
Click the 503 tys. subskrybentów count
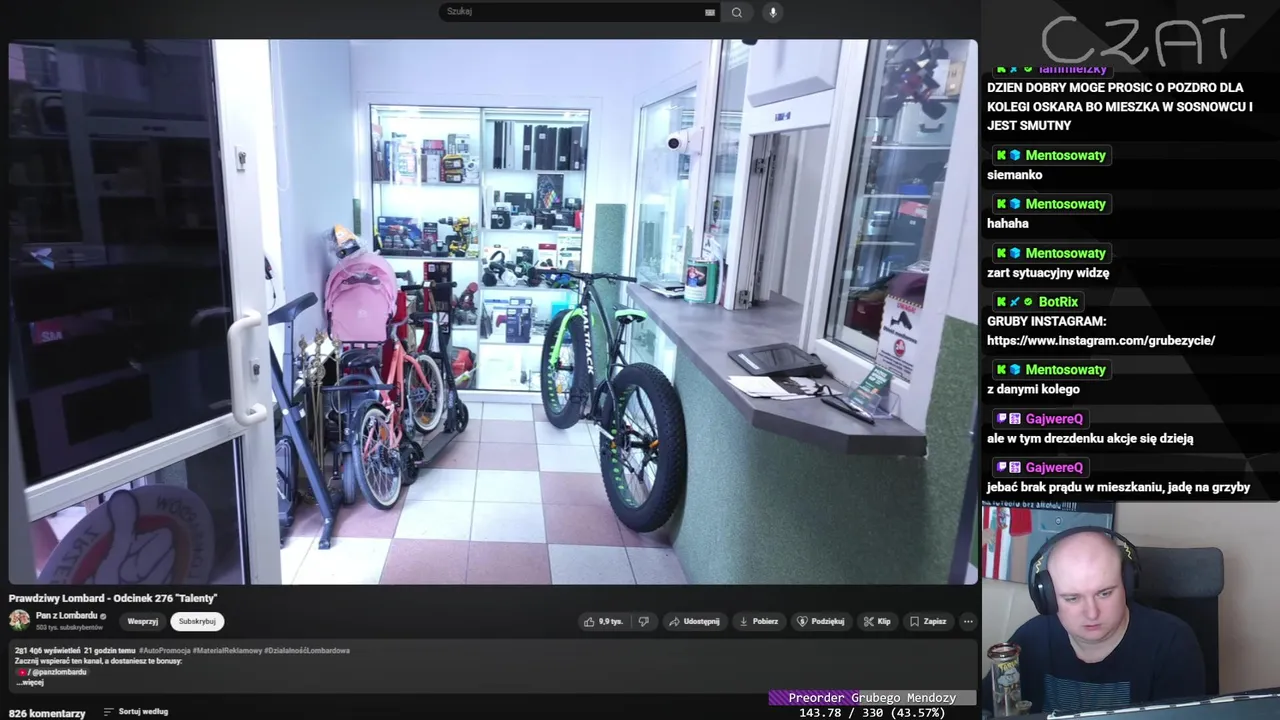pyautogui.click(x=69, y=627)
